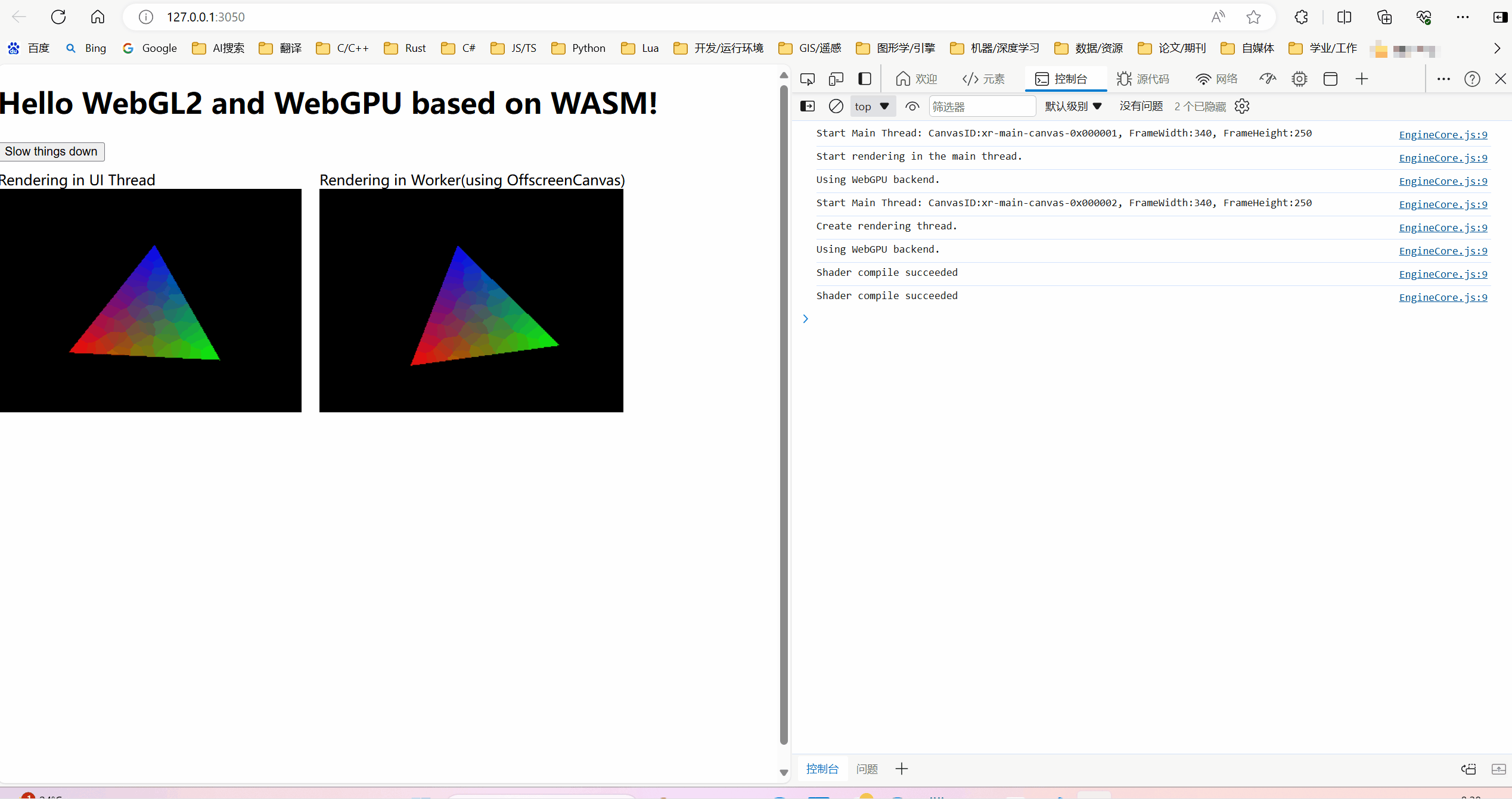
Task: Click the add new tab plus button
Action: (x=1362, y=79)
